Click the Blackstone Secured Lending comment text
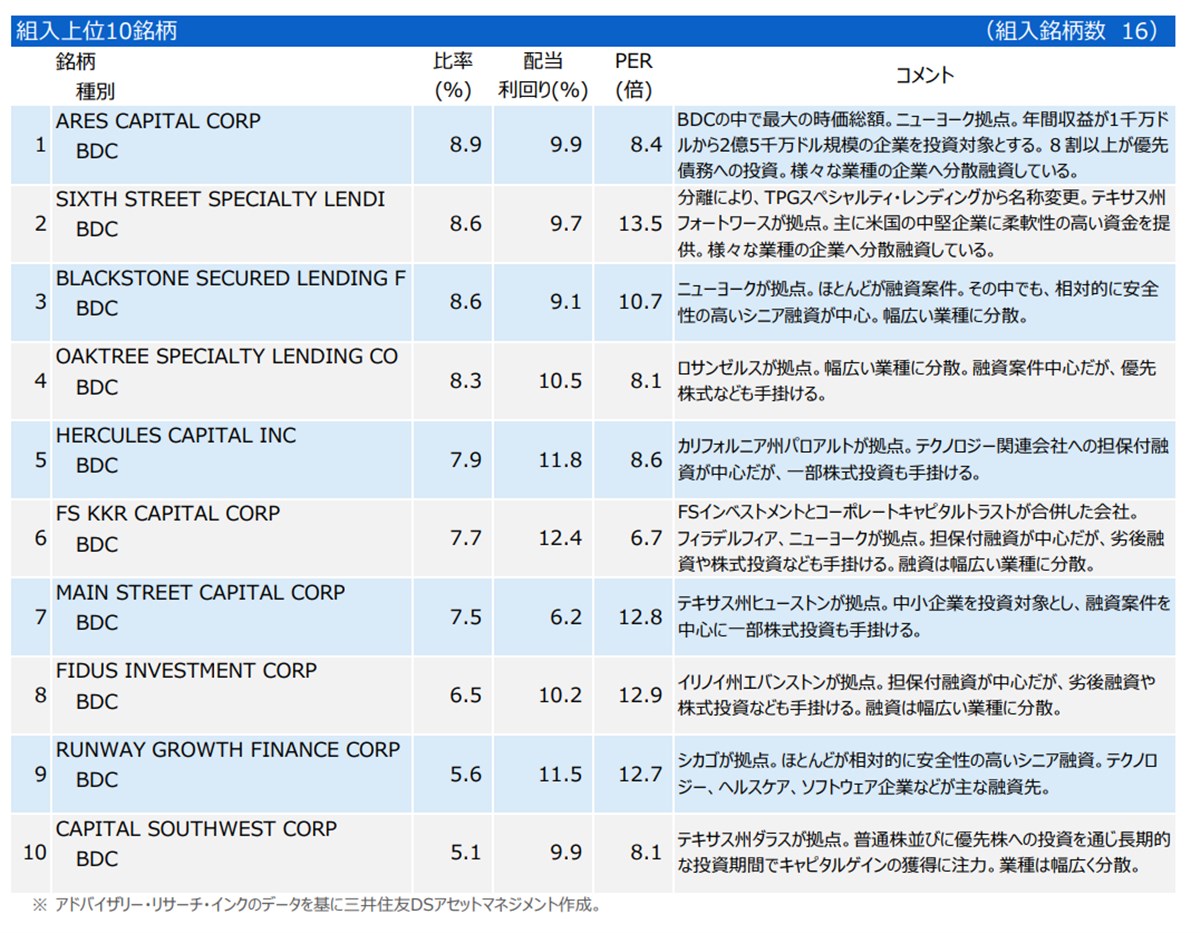 [918, 302]
